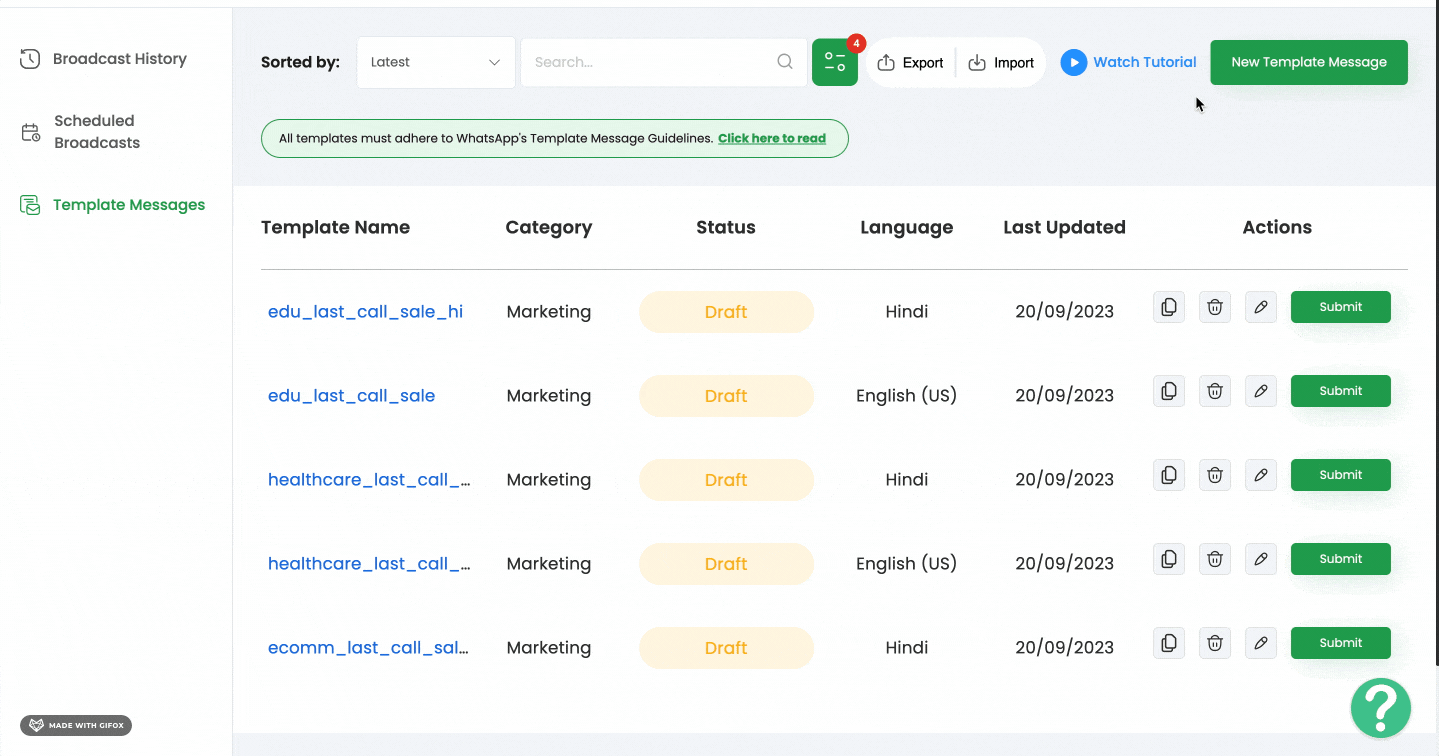Edit the edu_last_call_sale_hi template
The height and width of the screenshot is (756, 1439).
[x=1261, y=307]
